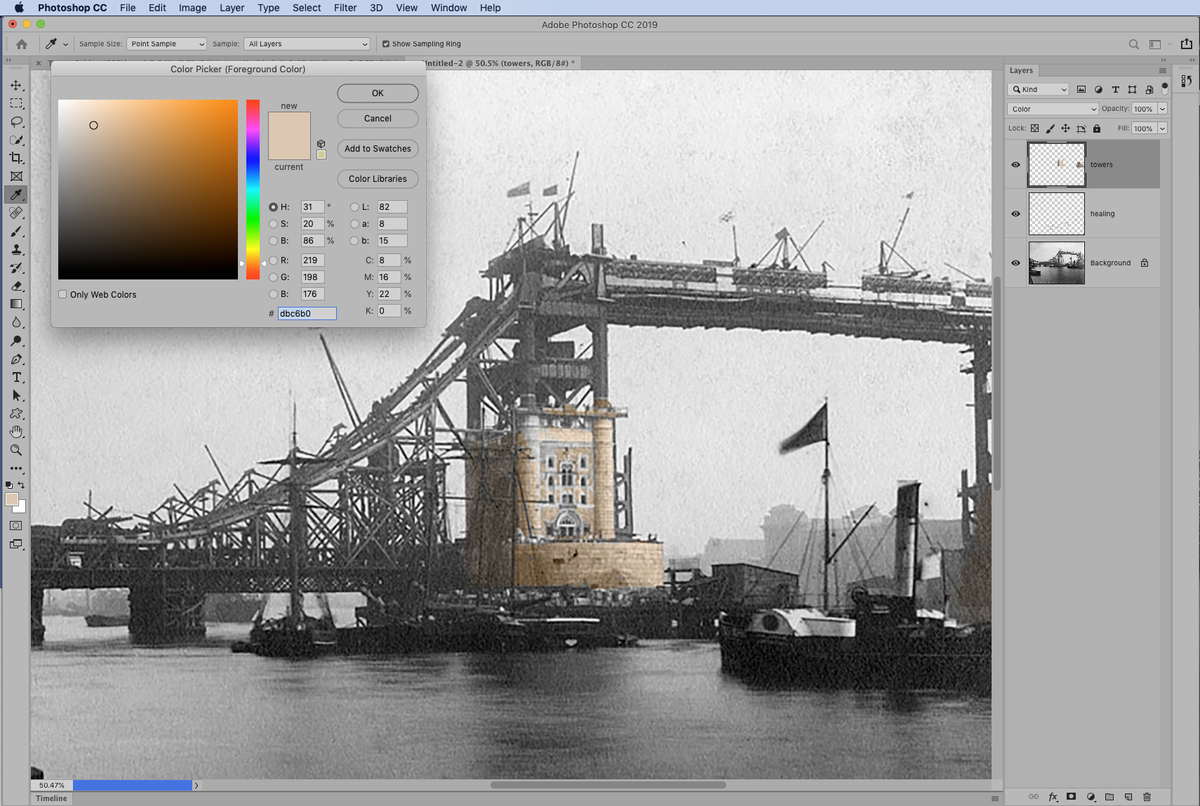The width and height of the screenshot is (1200, 806).
Task: Hide the healing layer
Action: click(1015, 213)
